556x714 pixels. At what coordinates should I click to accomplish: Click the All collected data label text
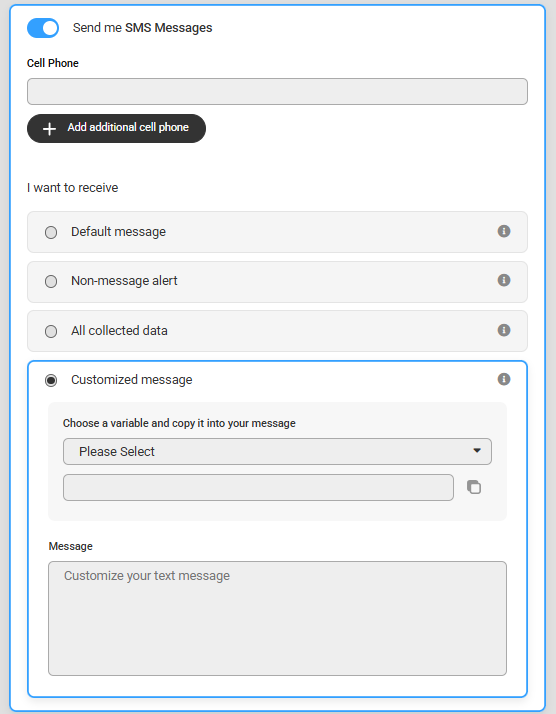click(119, 331)
